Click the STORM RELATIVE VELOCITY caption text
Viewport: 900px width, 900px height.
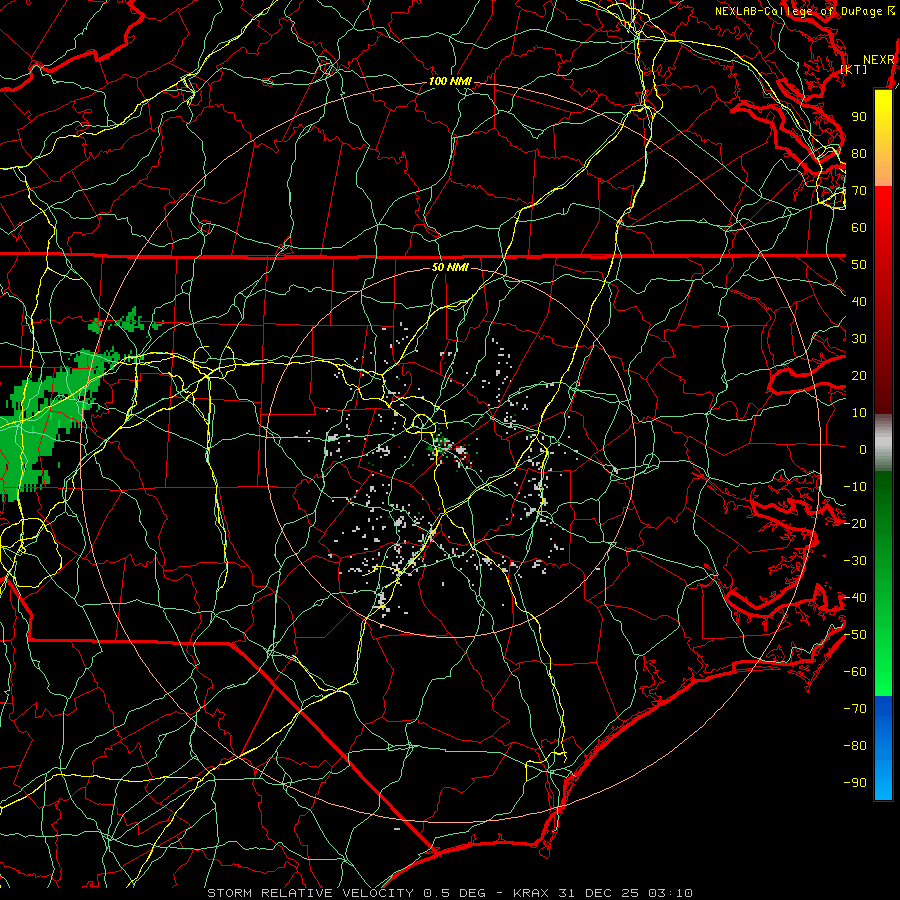(310, 893)
